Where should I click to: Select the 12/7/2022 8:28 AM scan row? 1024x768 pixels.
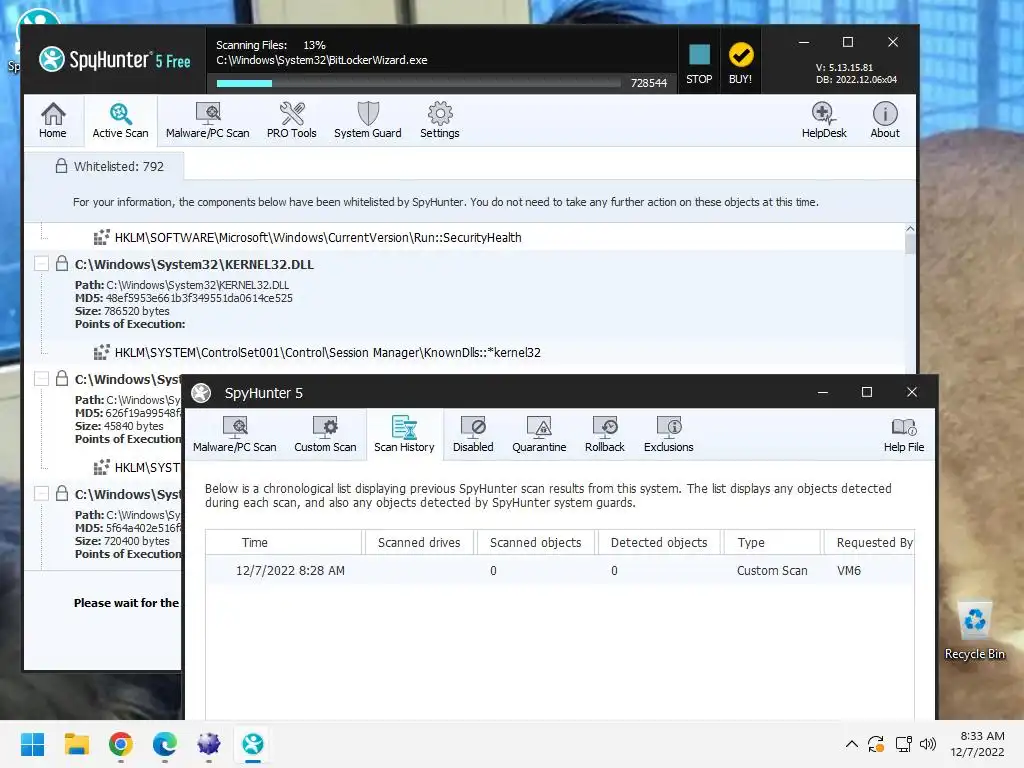pyautogui.click(x=560, y=570)
